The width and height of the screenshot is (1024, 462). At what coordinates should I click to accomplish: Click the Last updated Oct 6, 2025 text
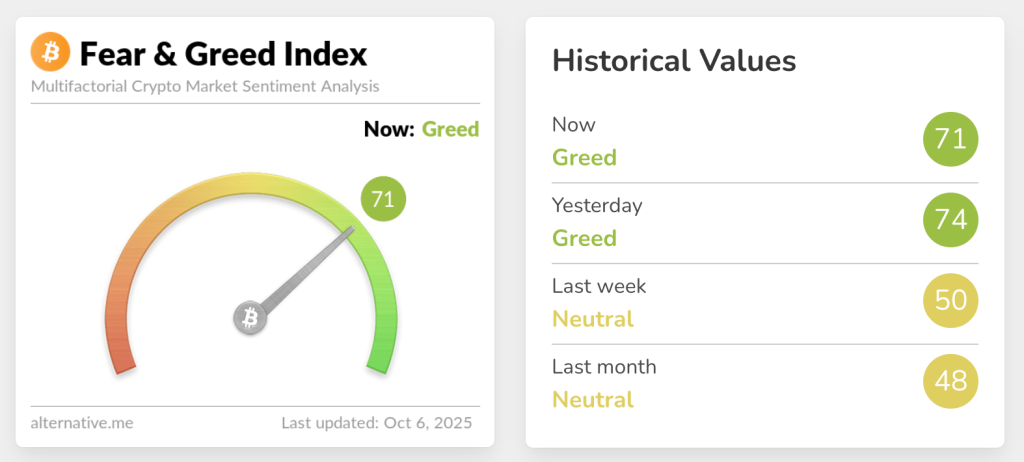point(375,423)
